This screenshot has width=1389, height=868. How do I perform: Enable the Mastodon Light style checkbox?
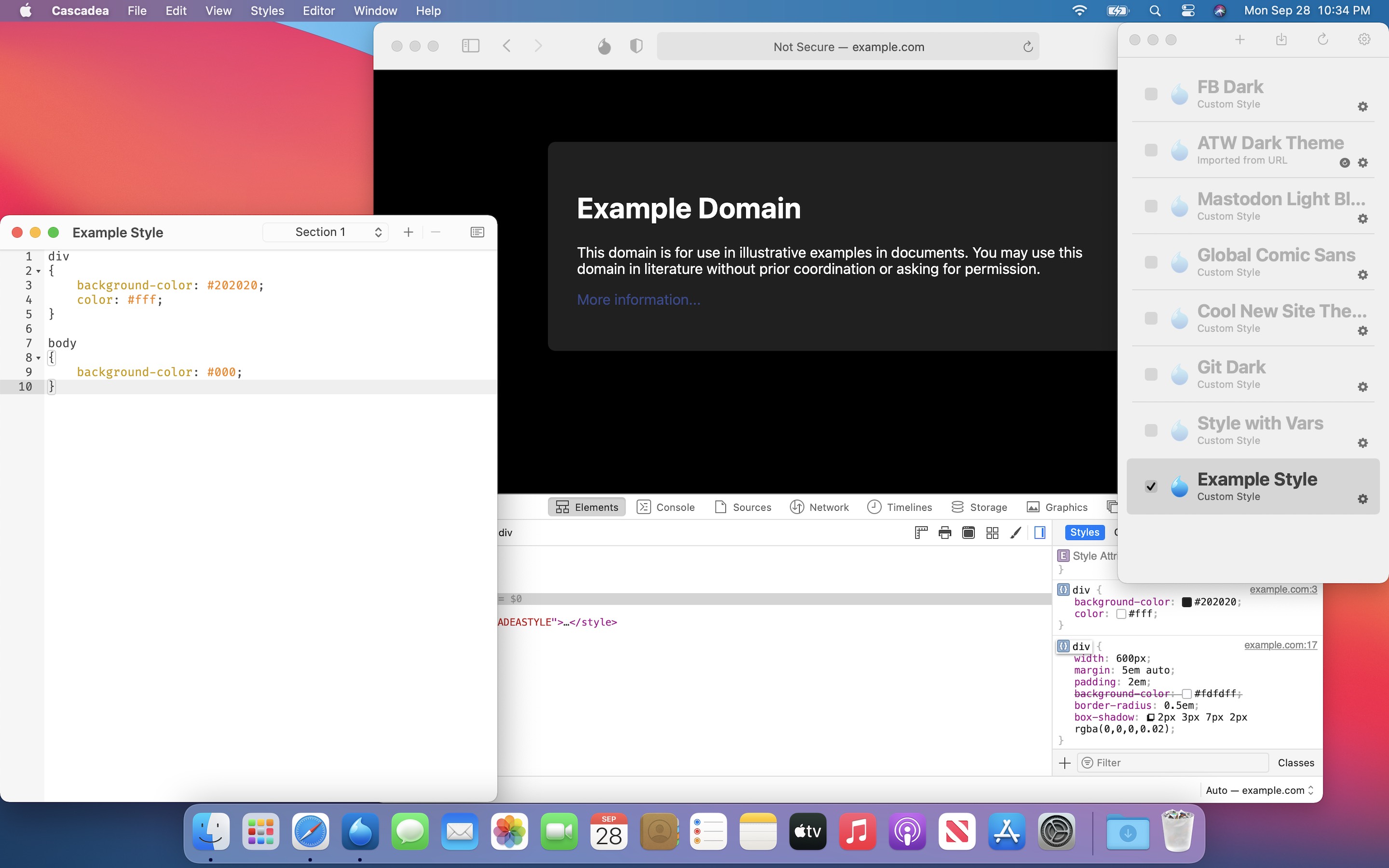[1151, 206]
